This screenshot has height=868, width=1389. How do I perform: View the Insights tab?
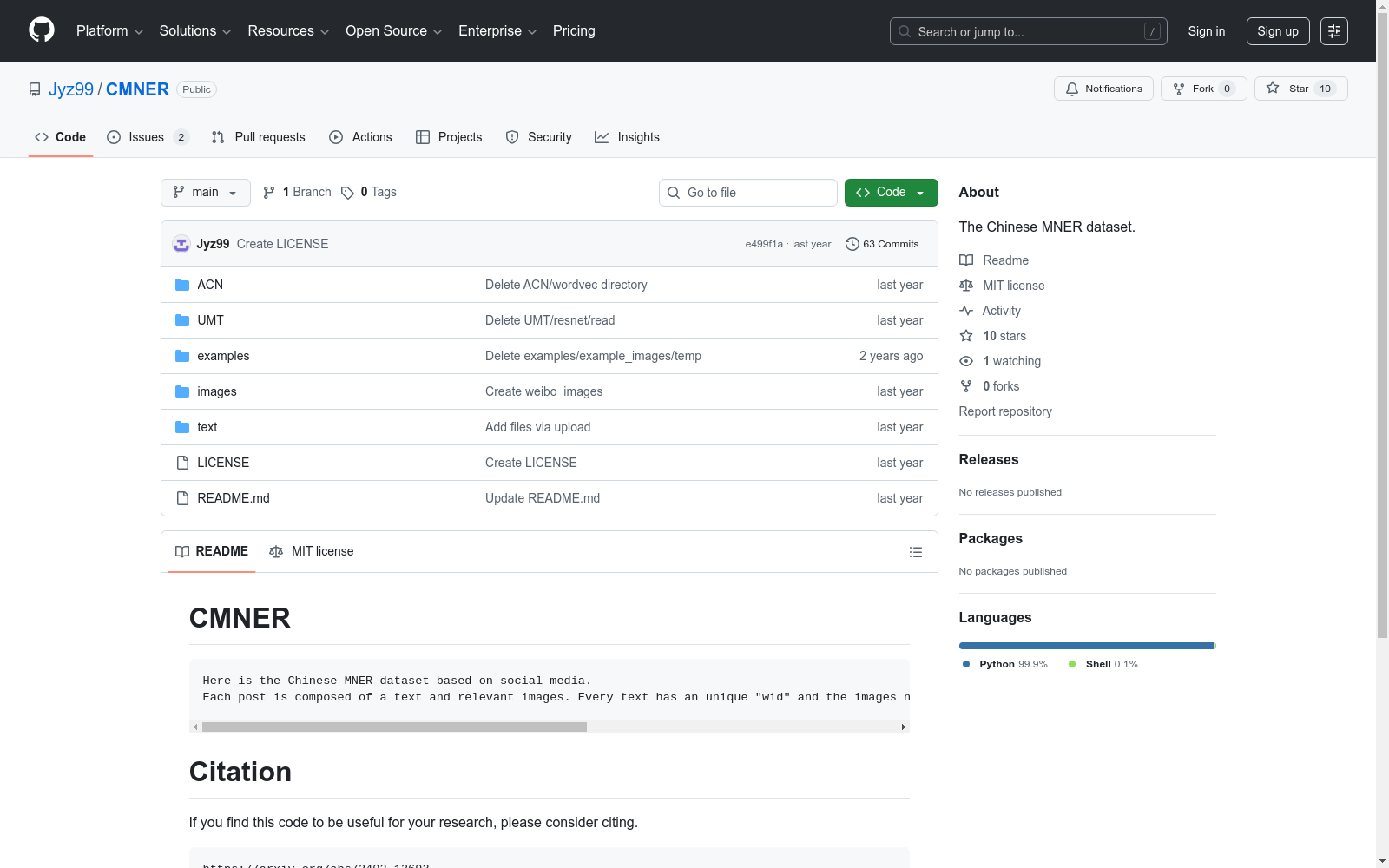click(x=627, y=137)
